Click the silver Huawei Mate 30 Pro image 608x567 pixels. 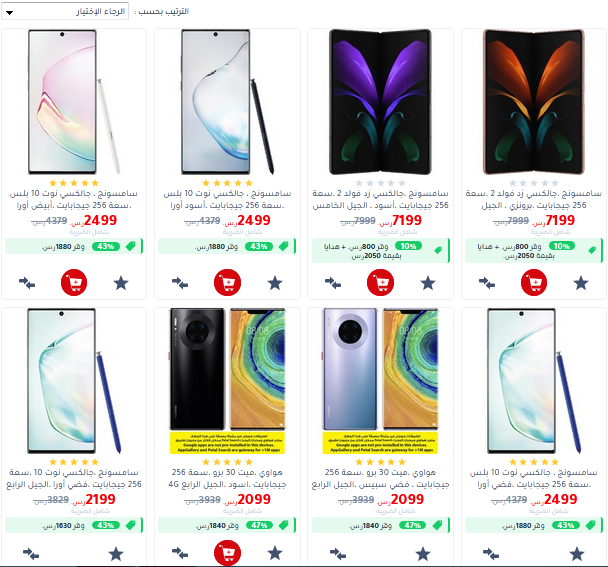click(380, 381)
